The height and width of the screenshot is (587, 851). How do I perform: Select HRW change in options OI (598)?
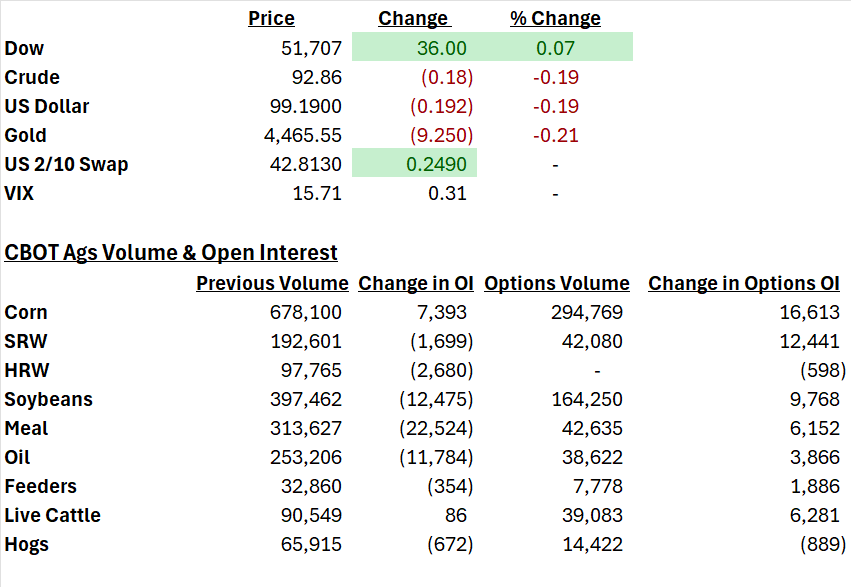tap(823, 371)
